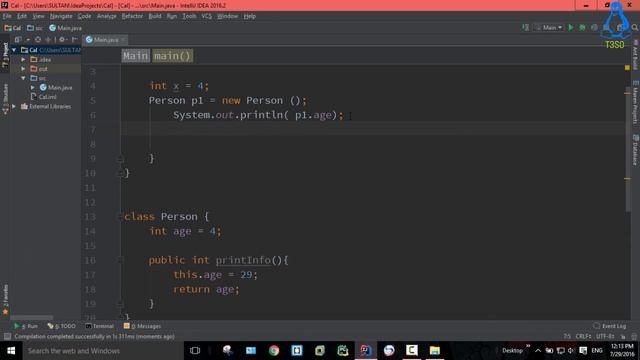
Task: Expand Main.java node in project tree
Action: pos(33,87)
